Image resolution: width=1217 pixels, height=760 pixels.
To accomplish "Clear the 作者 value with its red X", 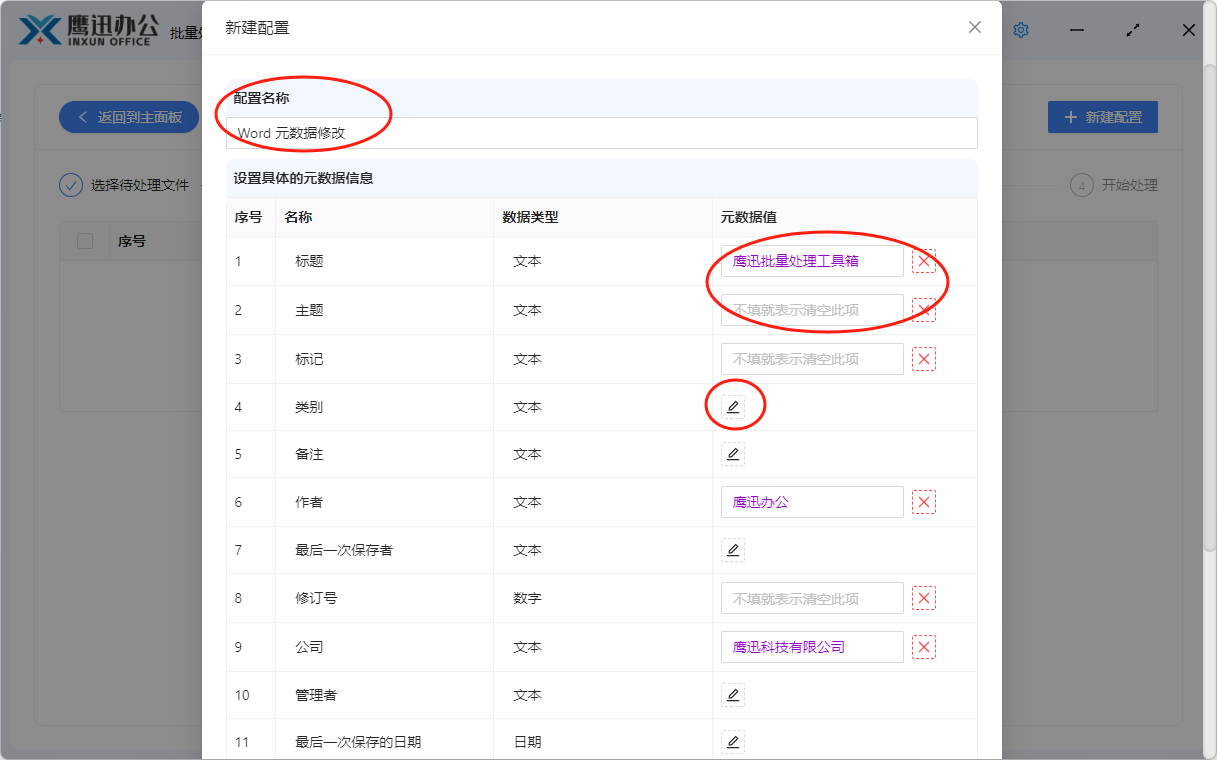I will point(924,502).
